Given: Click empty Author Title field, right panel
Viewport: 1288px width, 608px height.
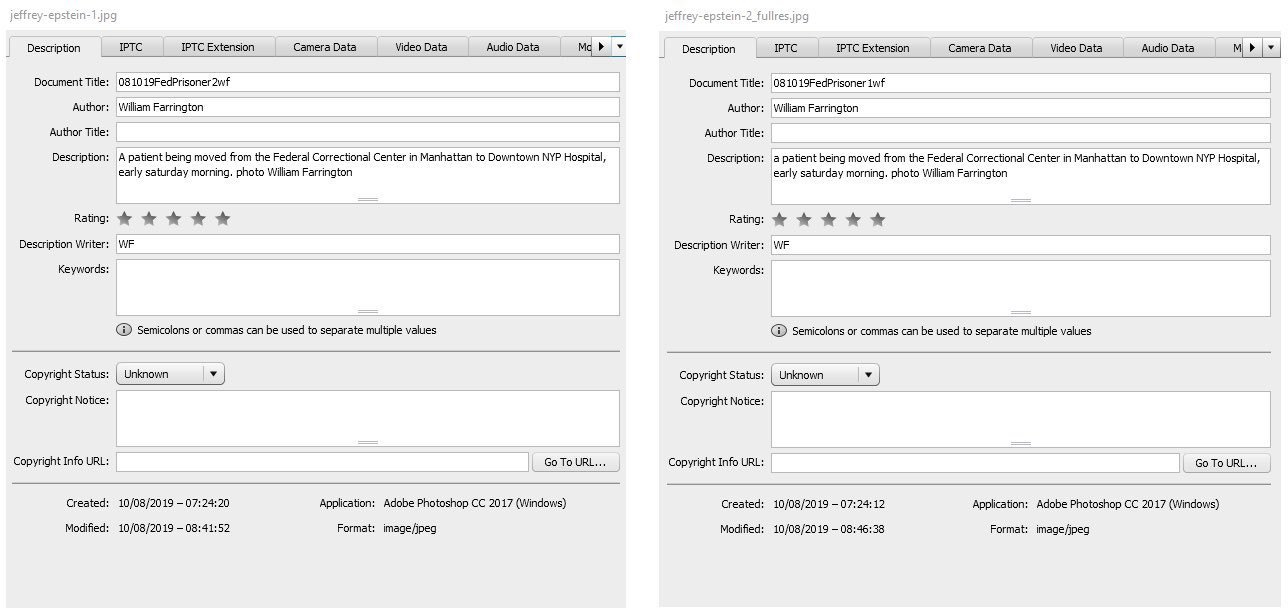Looking at the screenshot, I should tap(1021, 133).
